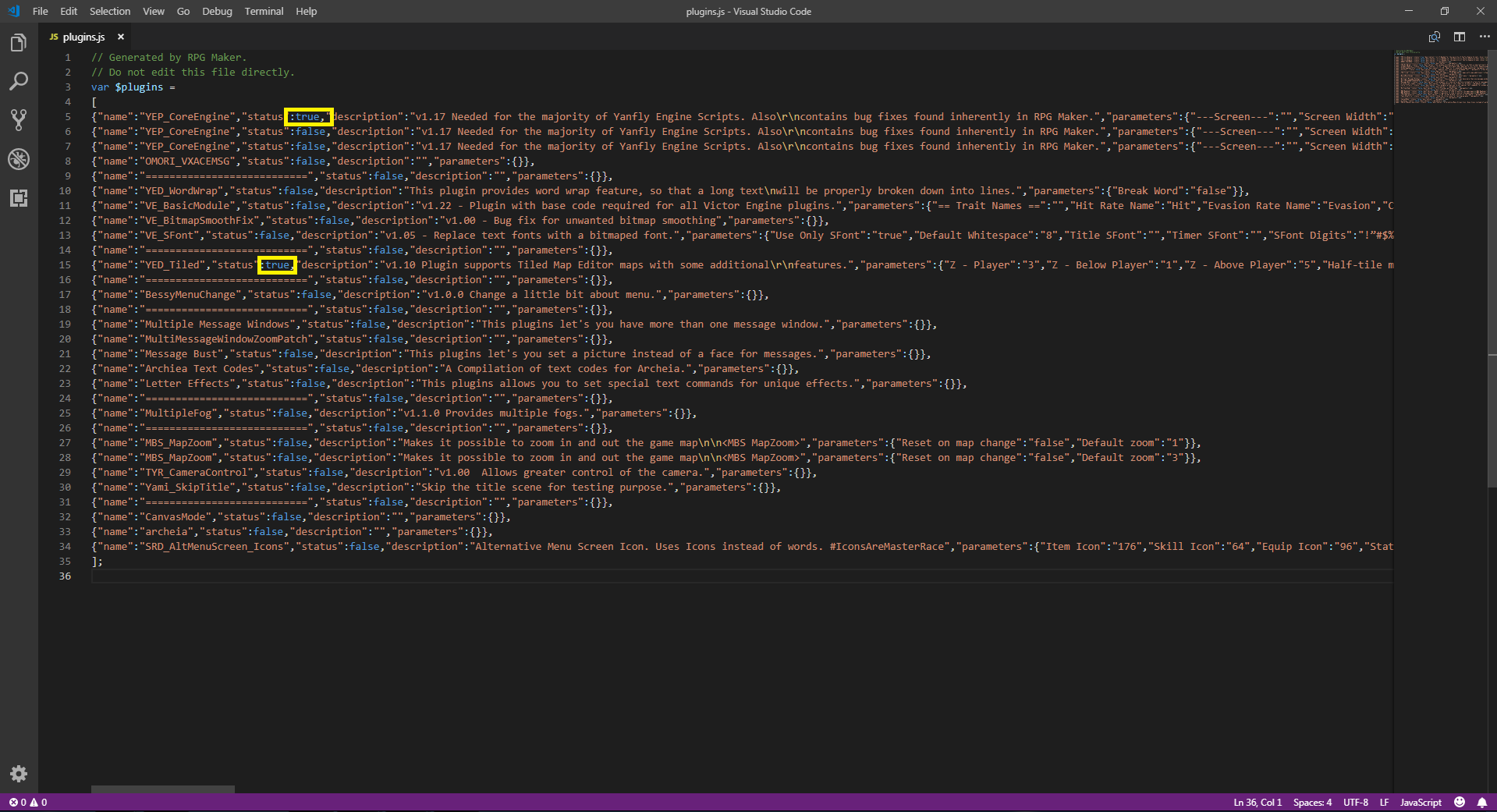Open notifications bell in status bar
Screen dimensions: 1497x812
1482,803
